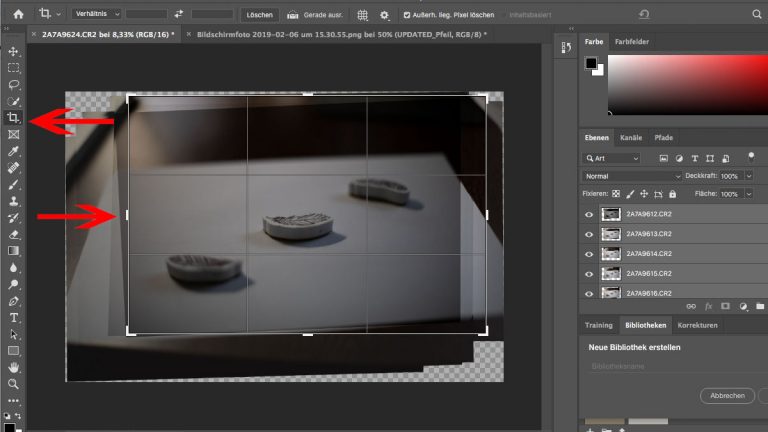Click the 'Löschen' button
This screenshot has width=768, height=432.
click(259, 15)
